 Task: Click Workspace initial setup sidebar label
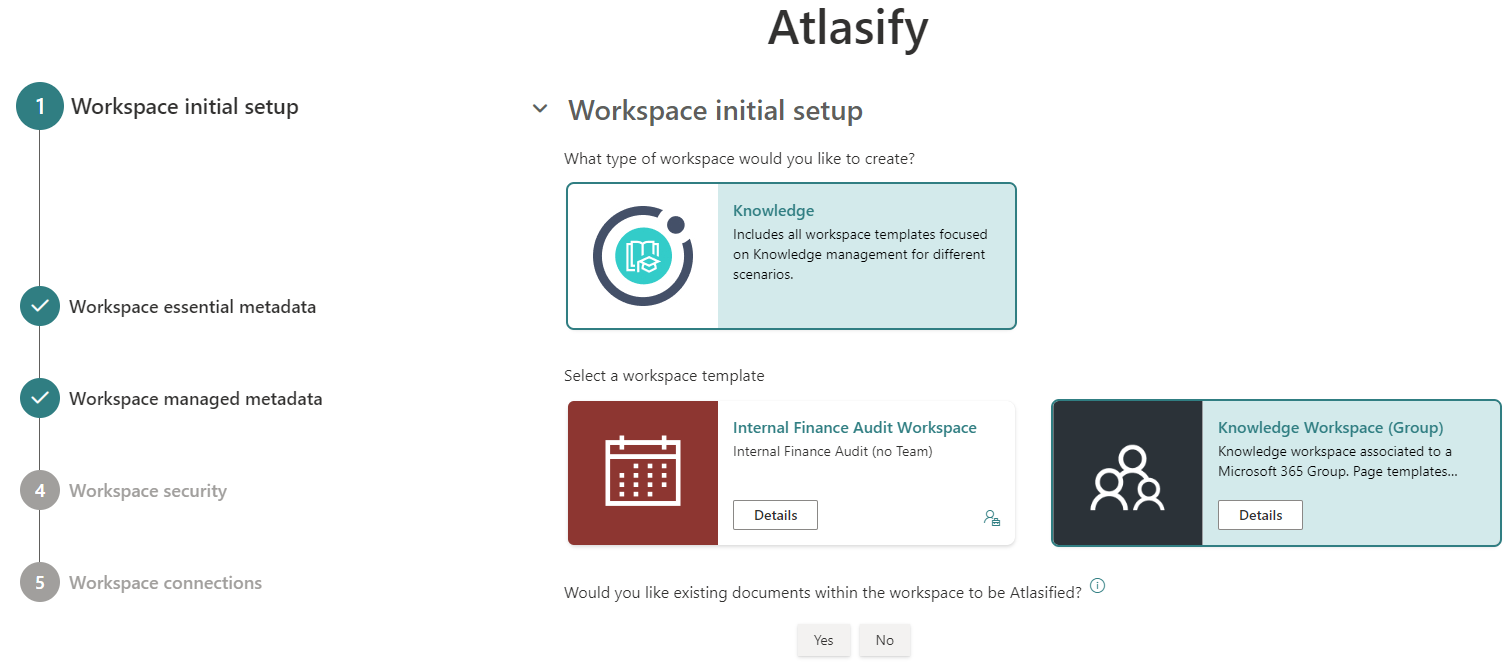click(185, 106)
